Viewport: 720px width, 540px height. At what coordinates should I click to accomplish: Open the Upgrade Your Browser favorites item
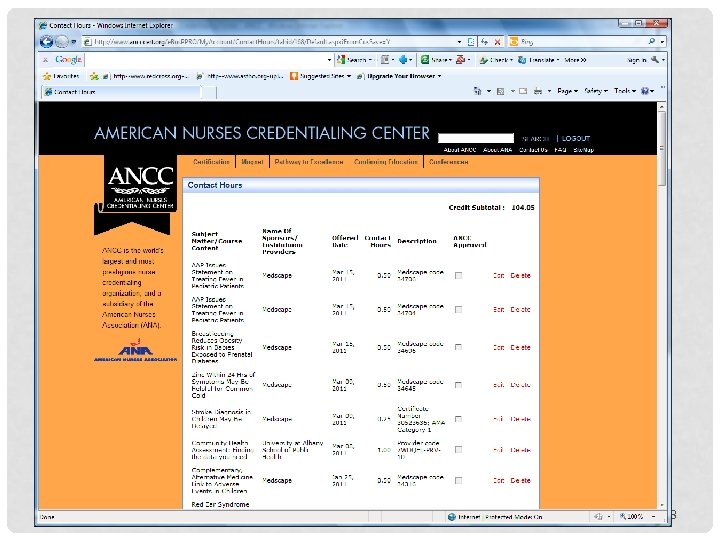(399, 76)
